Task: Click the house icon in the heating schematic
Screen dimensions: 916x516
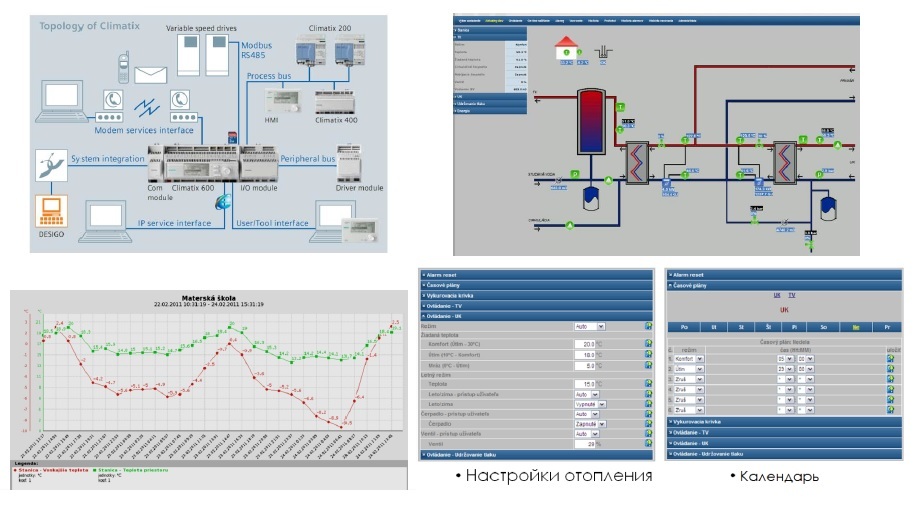Action: tap(568, 44)
